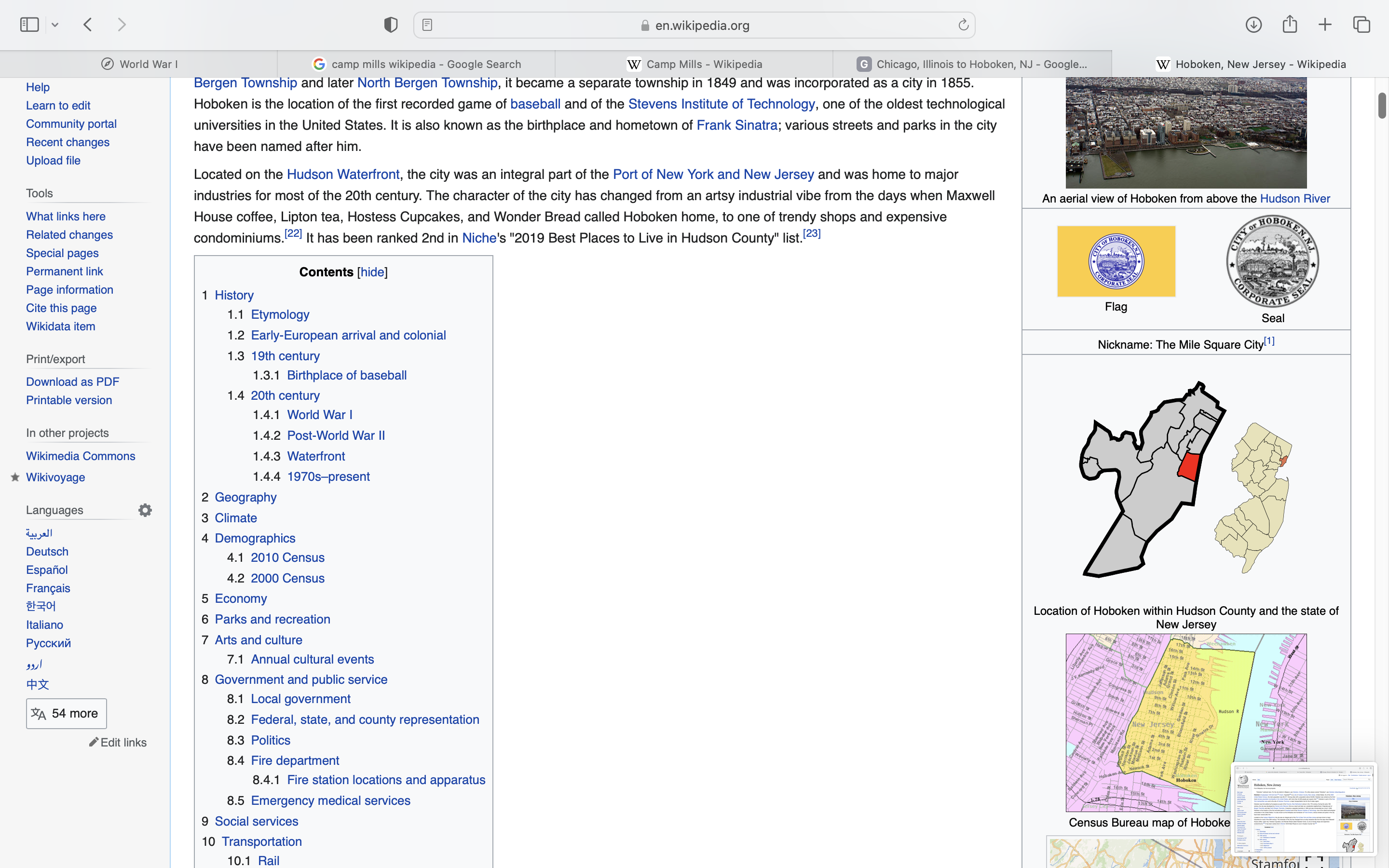
Task: Open the Languages settings gear
Action: (145, 510)
